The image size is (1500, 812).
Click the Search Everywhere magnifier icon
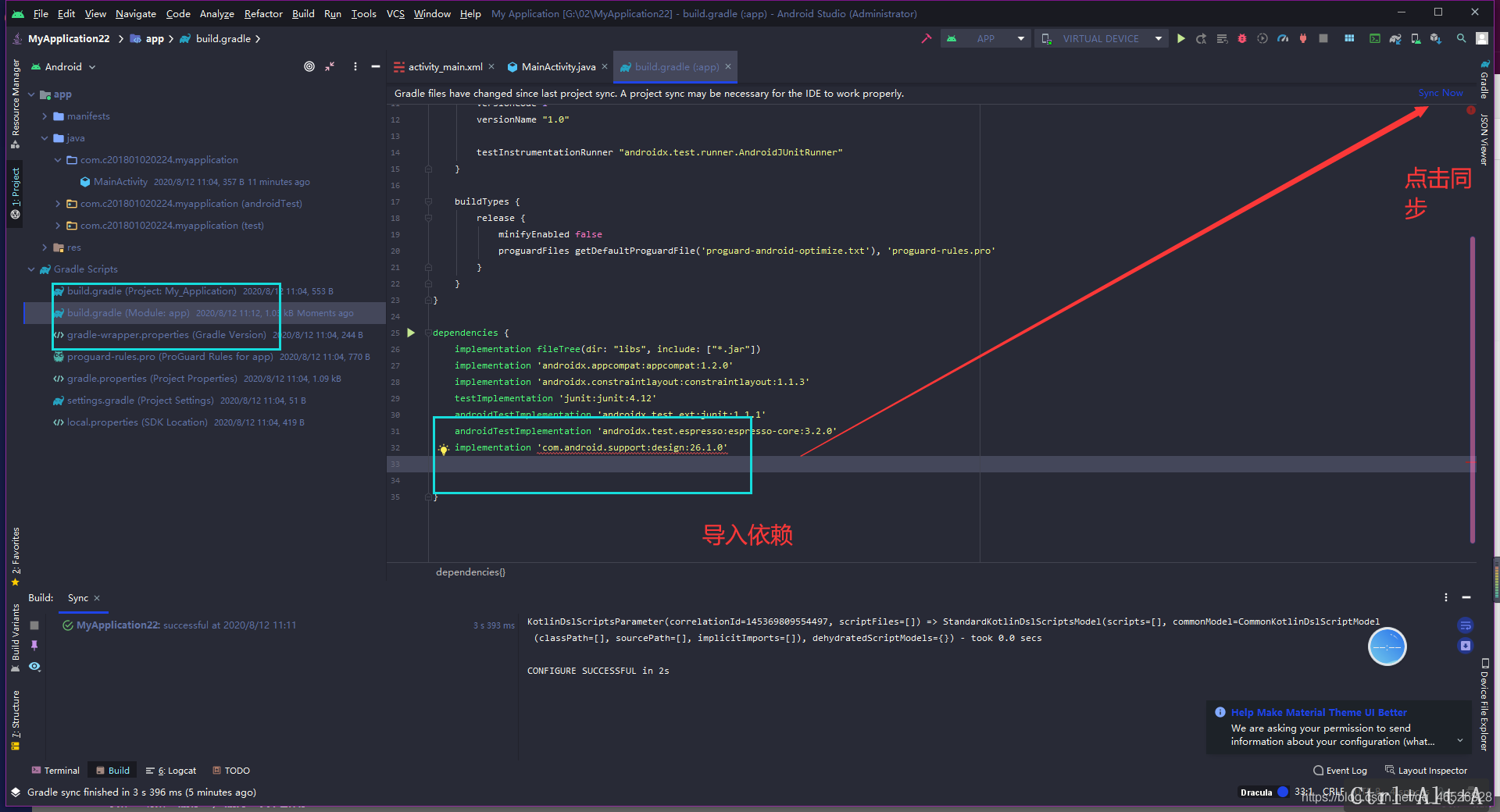coord(1461,38)
